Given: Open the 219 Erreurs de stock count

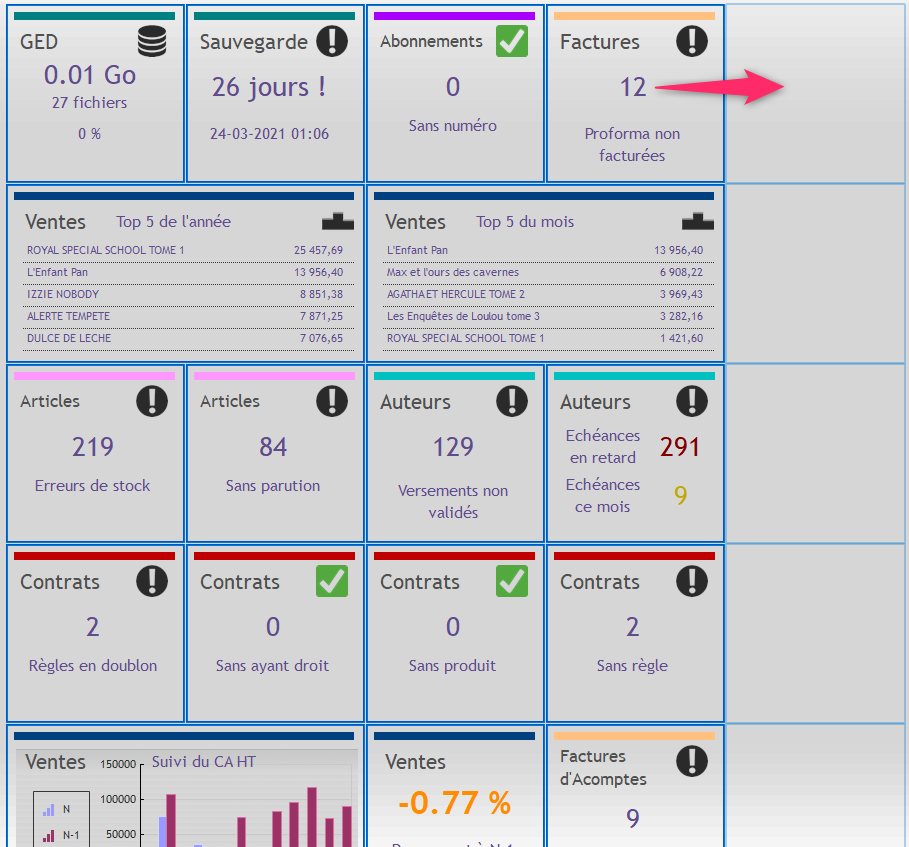Looking at the screenshot, I should coord(93,447).
